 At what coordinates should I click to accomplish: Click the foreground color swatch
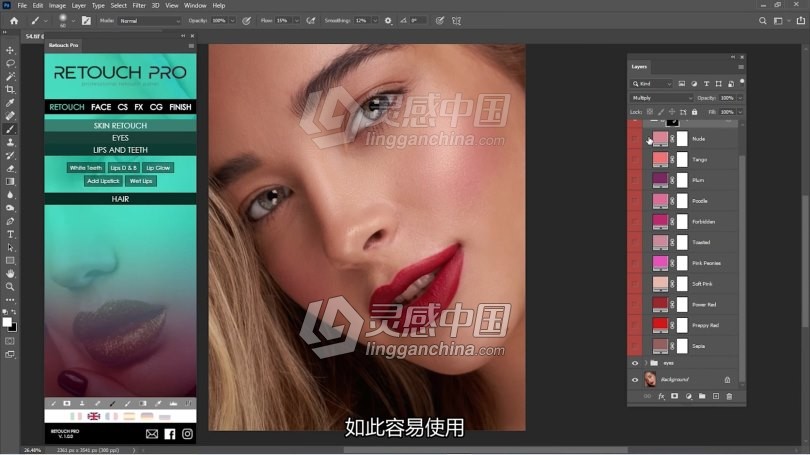7,322
